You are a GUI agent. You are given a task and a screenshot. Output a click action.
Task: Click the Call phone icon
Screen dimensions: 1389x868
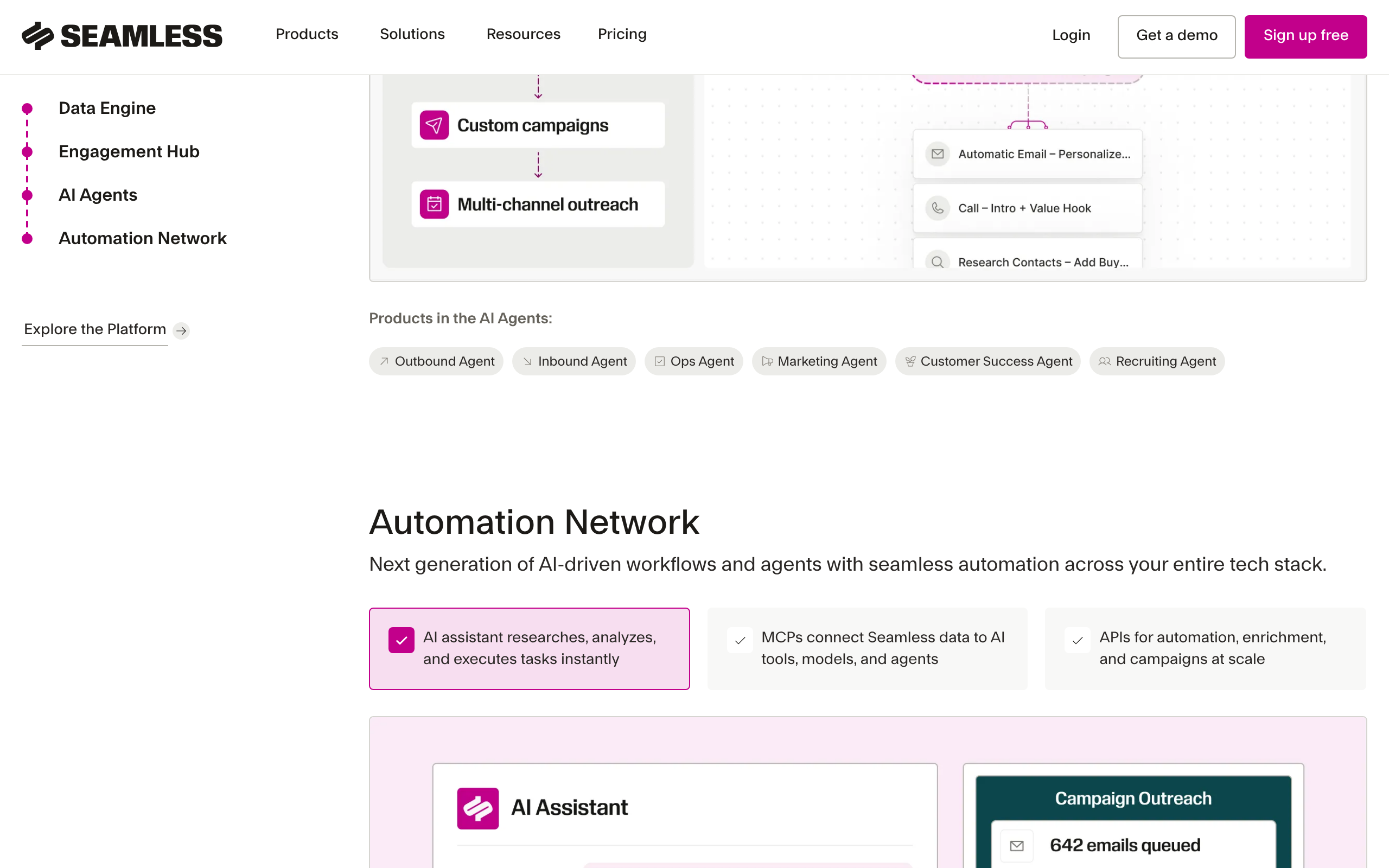[937, 208]
